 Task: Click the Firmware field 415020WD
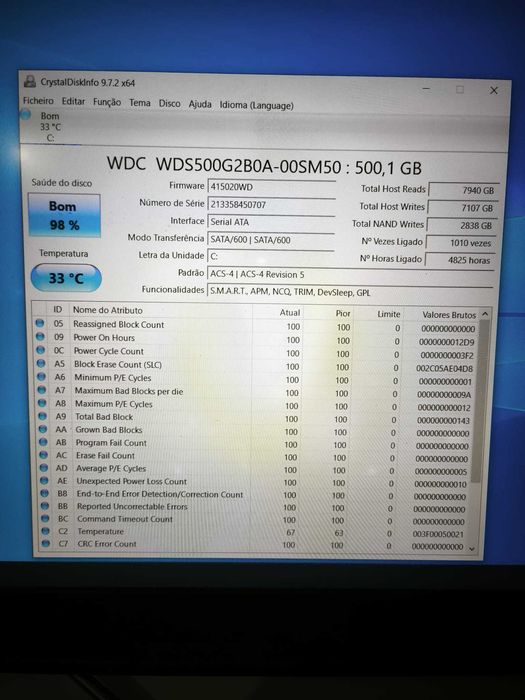point(271,187)
